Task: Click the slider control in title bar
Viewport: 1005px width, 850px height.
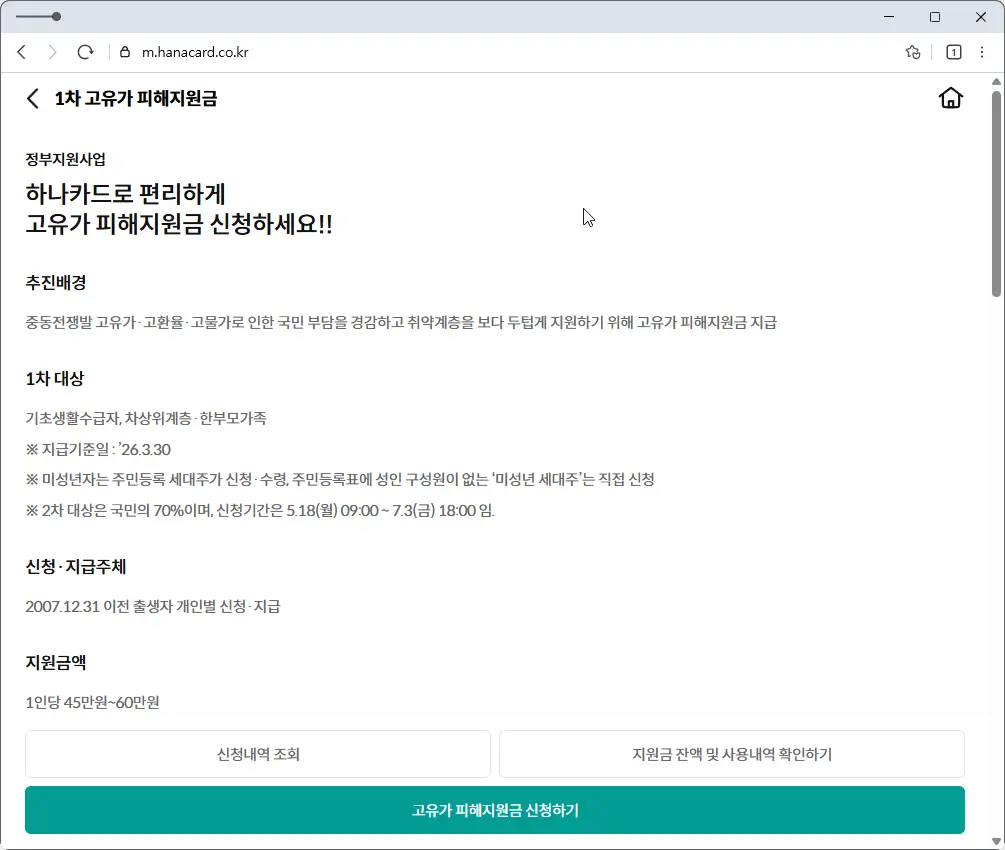Action: pyautogui.click(x=38, y=17)
